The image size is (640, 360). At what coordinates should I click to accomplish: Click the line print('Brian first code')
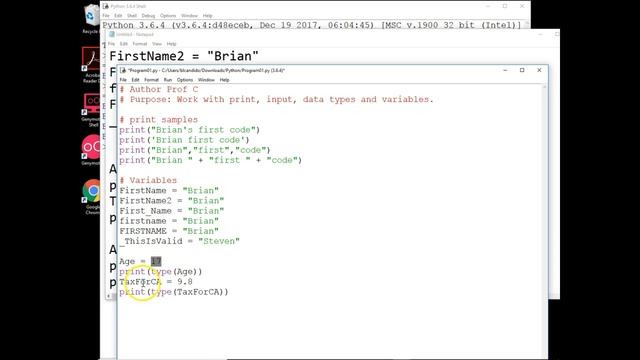184,140
